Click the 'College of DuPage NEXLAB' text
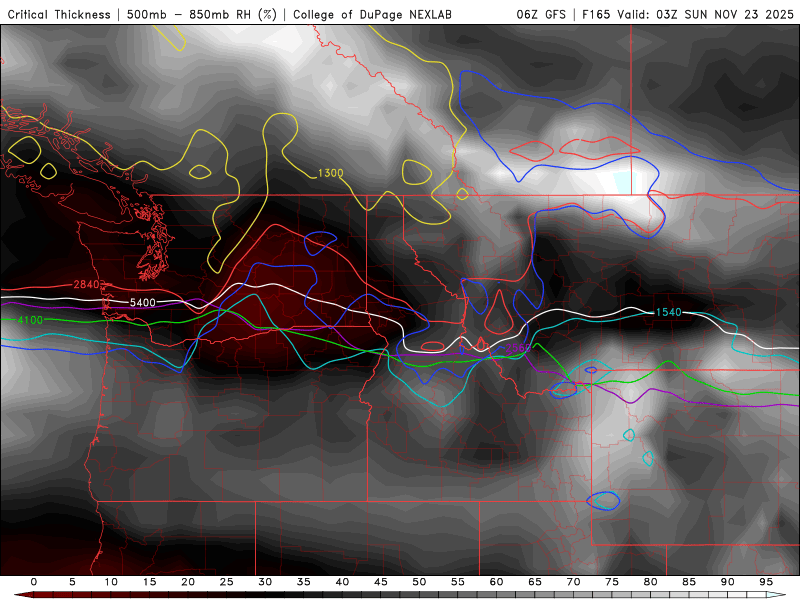This screenshot has width=800, height=600. point(372,15)
